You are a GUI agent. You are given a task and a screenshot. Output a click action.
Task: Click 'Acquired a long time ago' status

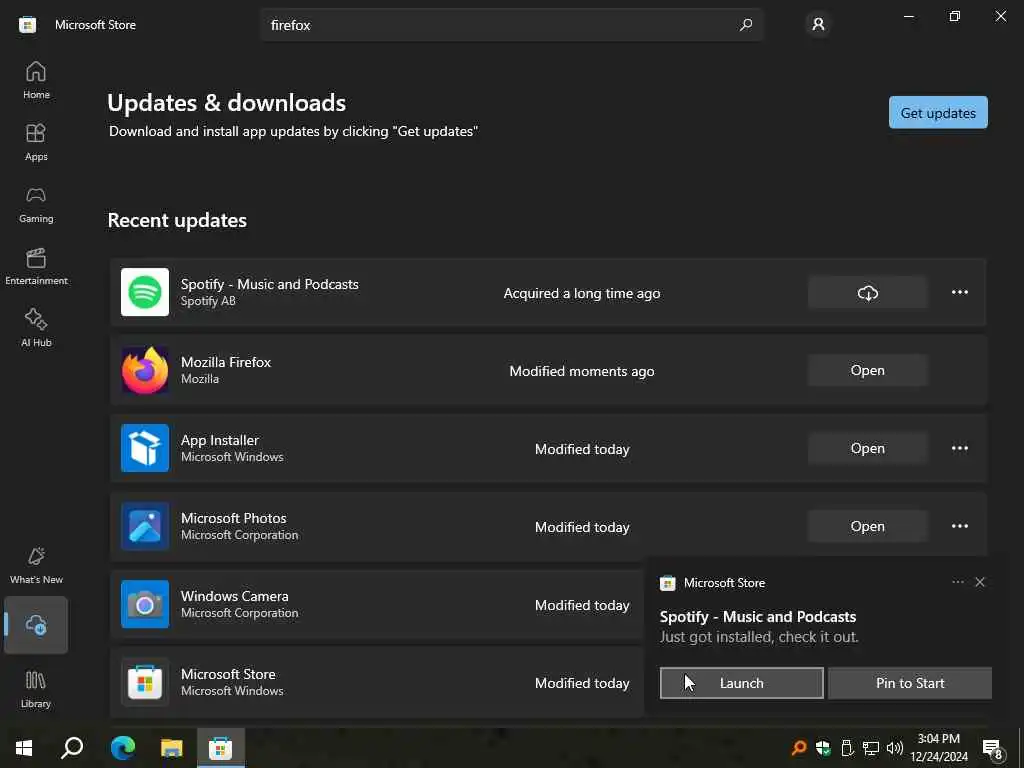coord(582,293)
